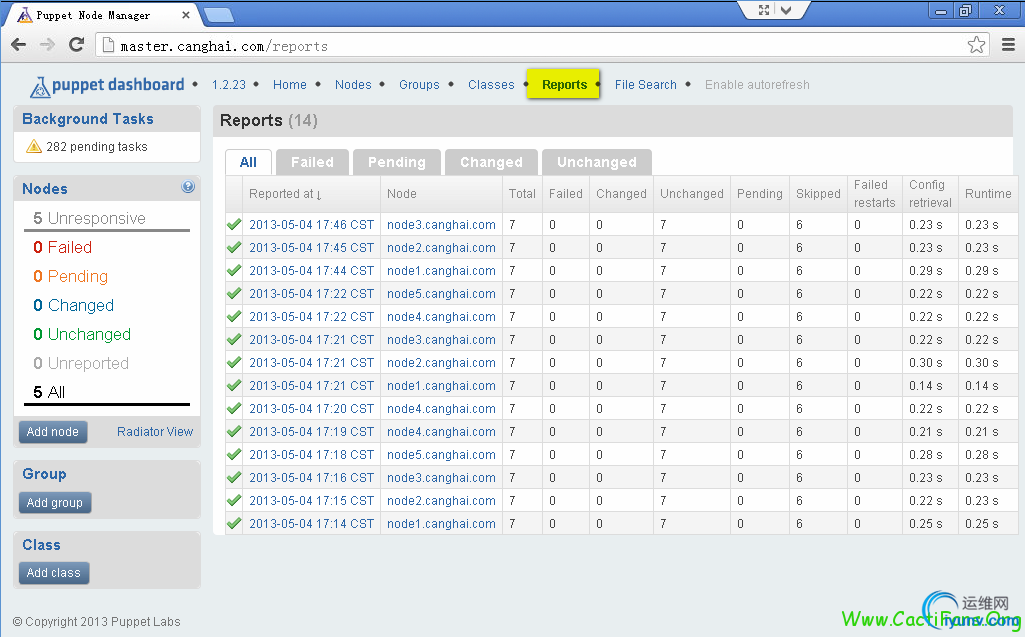The height and width of the screenshot is (637, 1025).
Task: Open node1.canghai.com in 17:14 row
Action: 441,523
